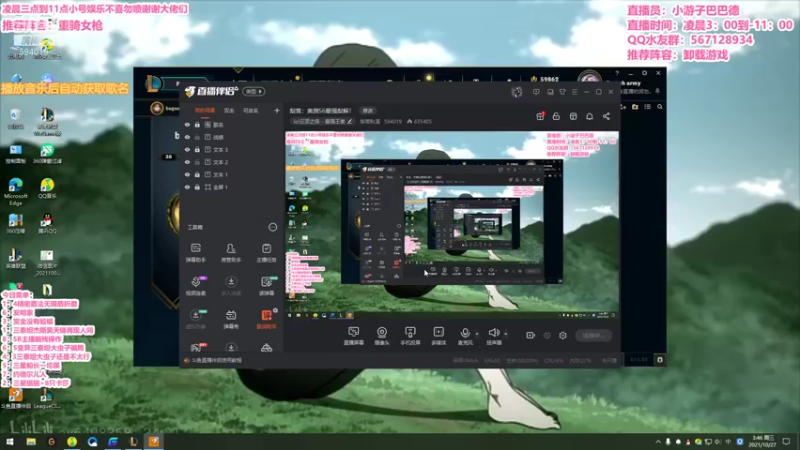Open the 主播任务 tool
The image size is (800, 450).
click(x=266, y=253)
